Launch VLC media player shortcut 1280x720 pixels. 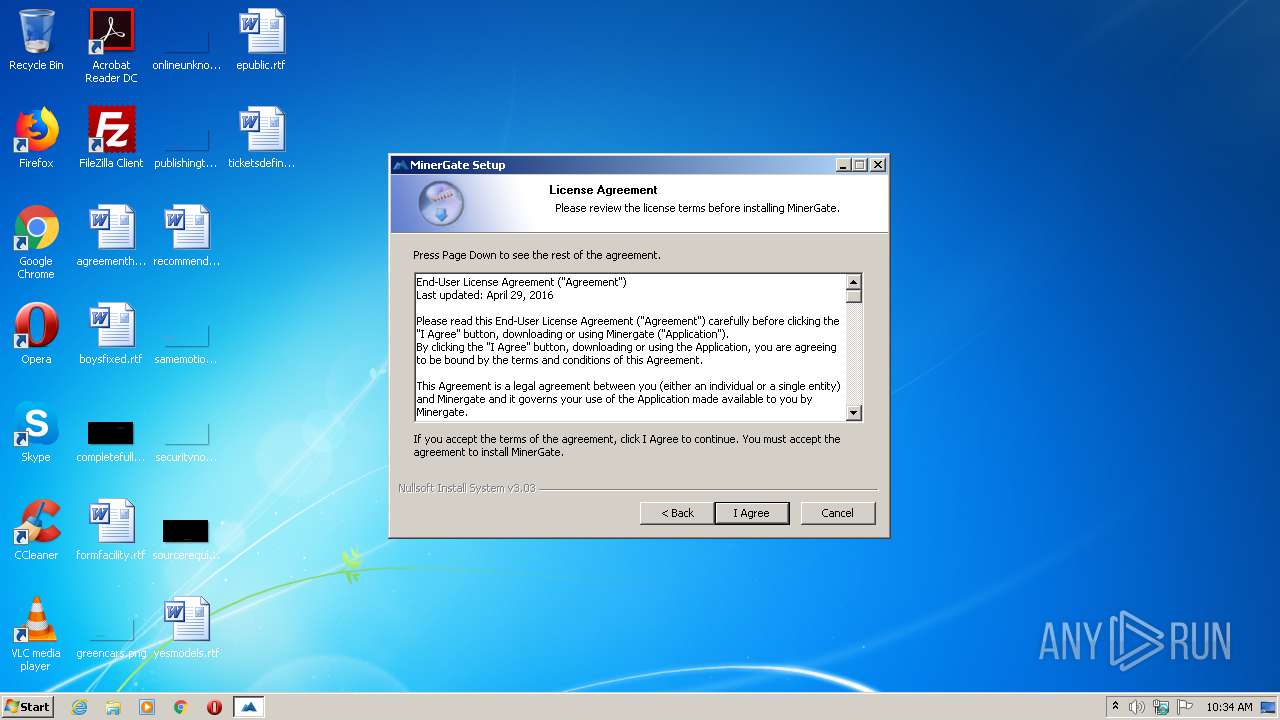click(36, 634)
